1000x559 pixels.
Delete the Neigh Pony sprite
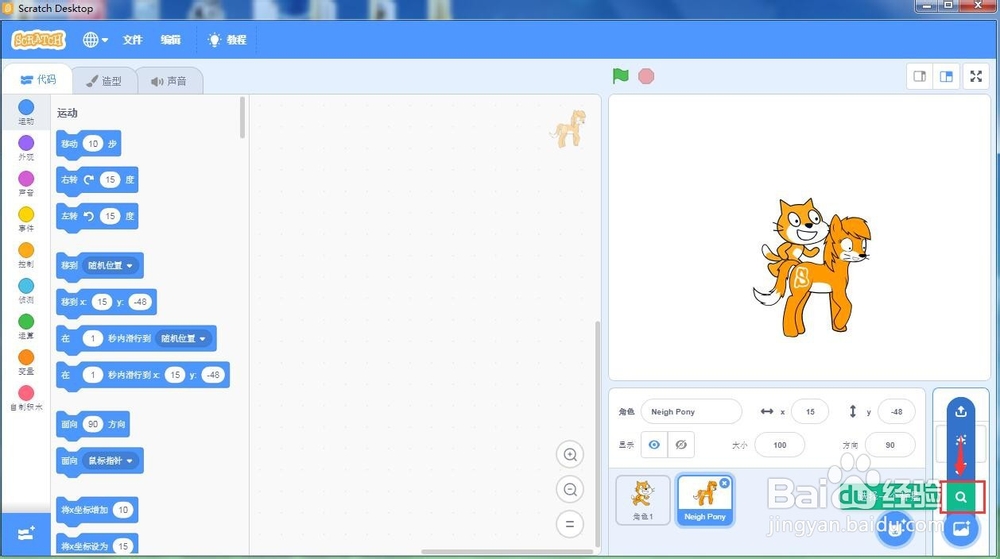724,484
